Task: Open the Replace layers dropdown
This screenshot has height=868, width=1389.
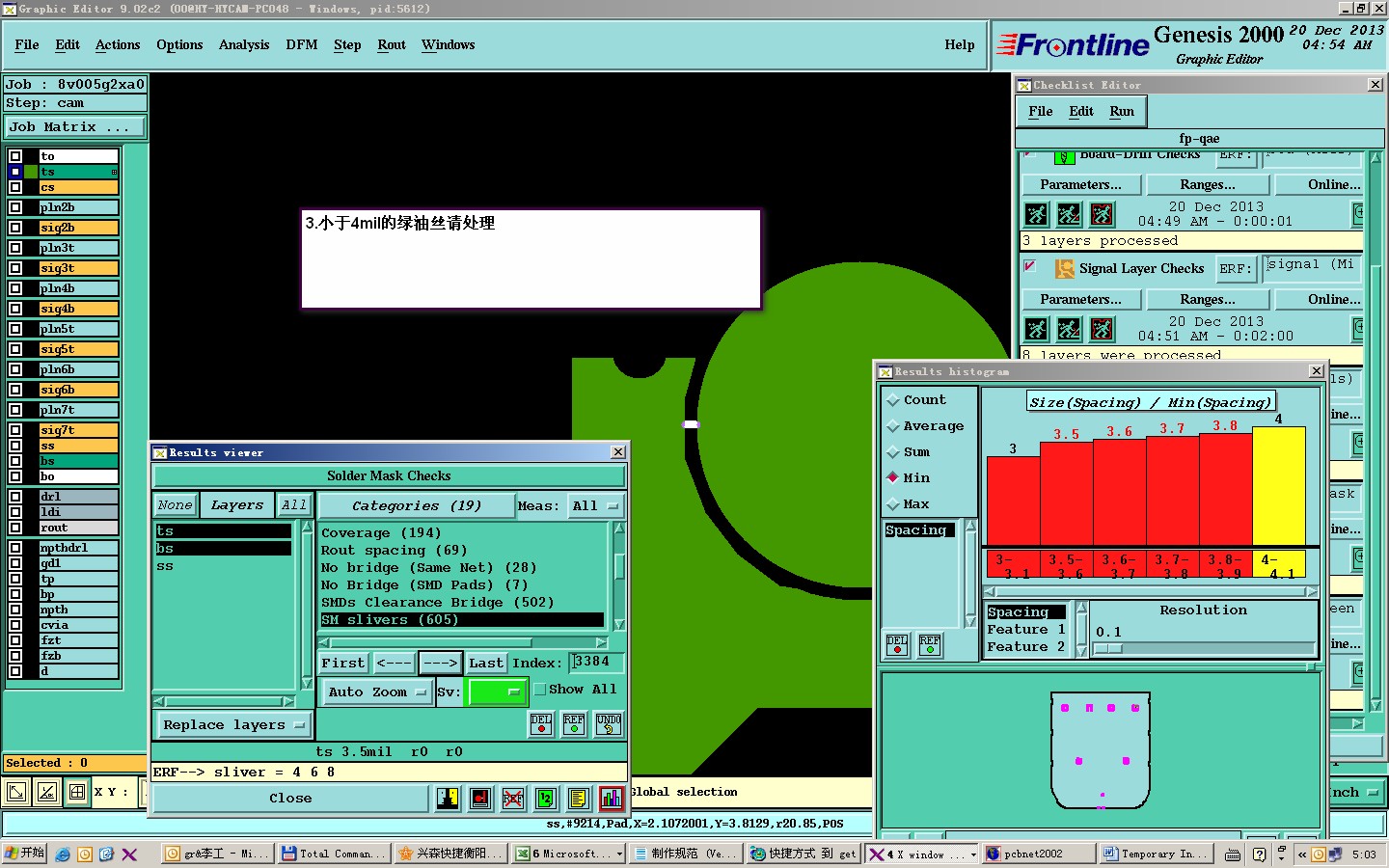Action: pos(233,725)
